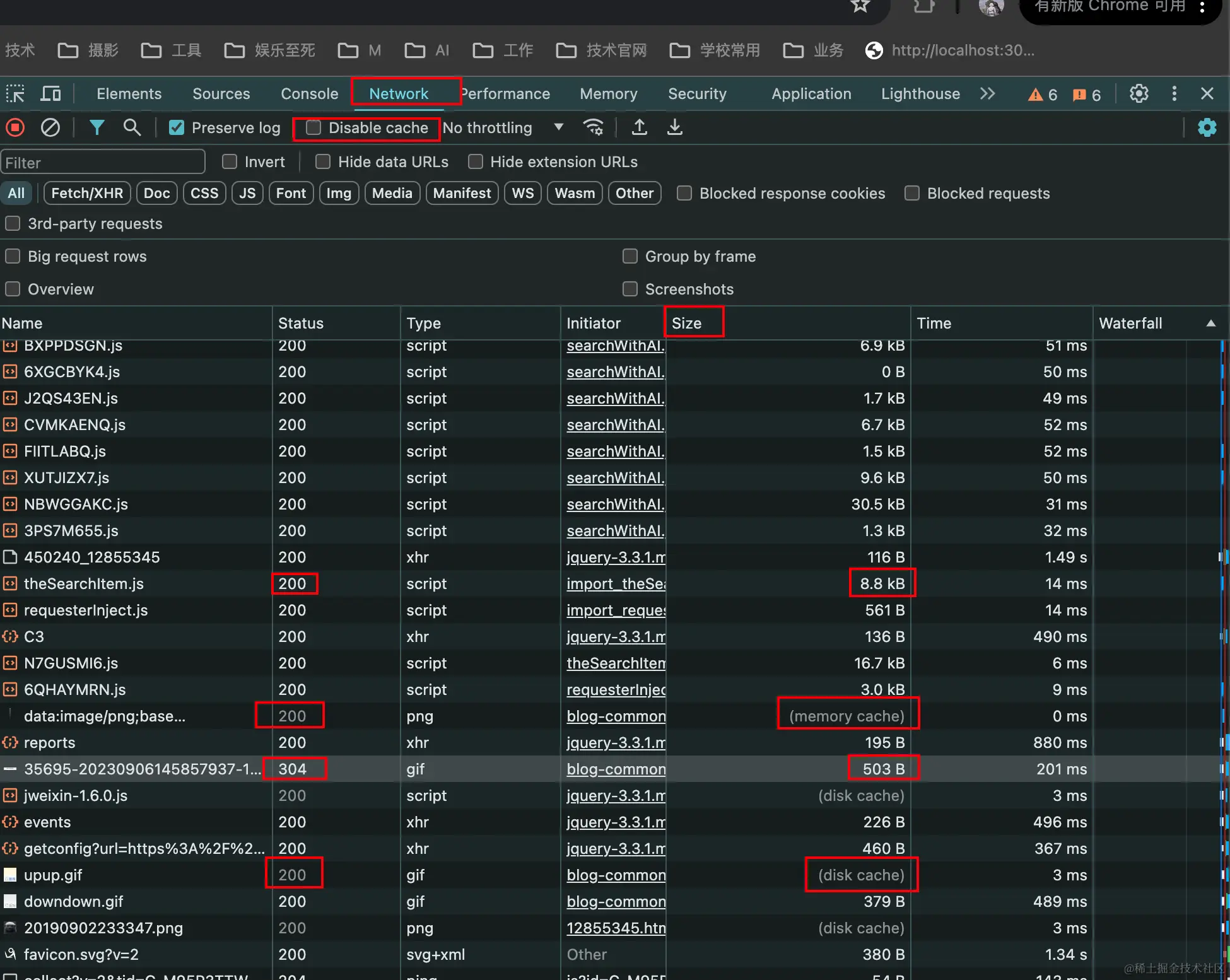Toggle the device toolbar icon
The image size is (1230, 980).
click(50, 94)
